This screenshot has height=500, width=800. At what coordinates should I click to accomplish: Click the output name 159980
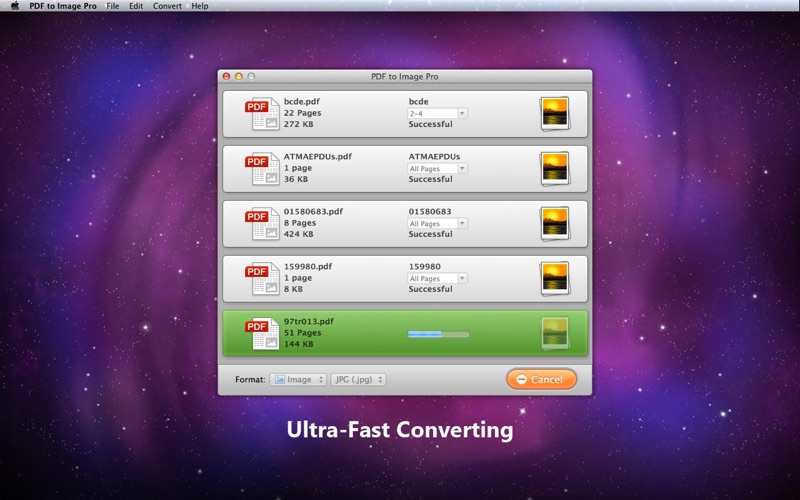click(424, 266)
